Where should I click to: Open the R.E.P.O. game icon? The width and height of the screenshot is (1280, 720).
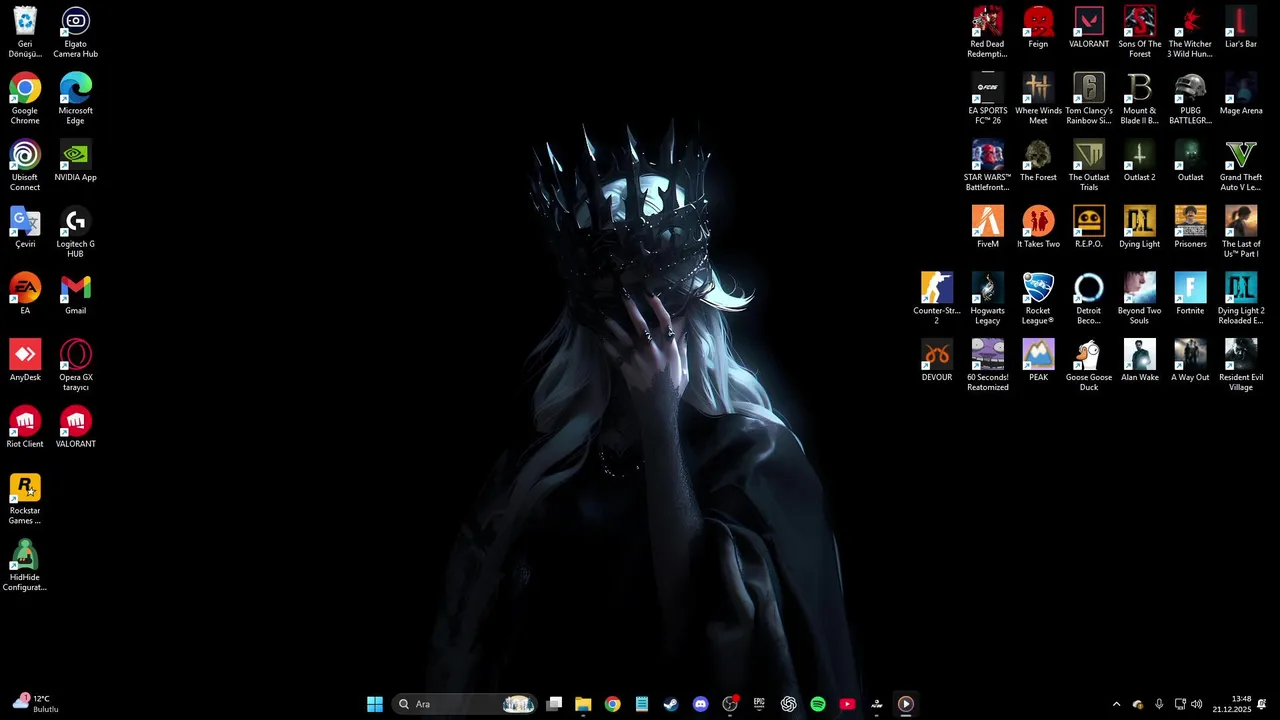(1089, 228)
